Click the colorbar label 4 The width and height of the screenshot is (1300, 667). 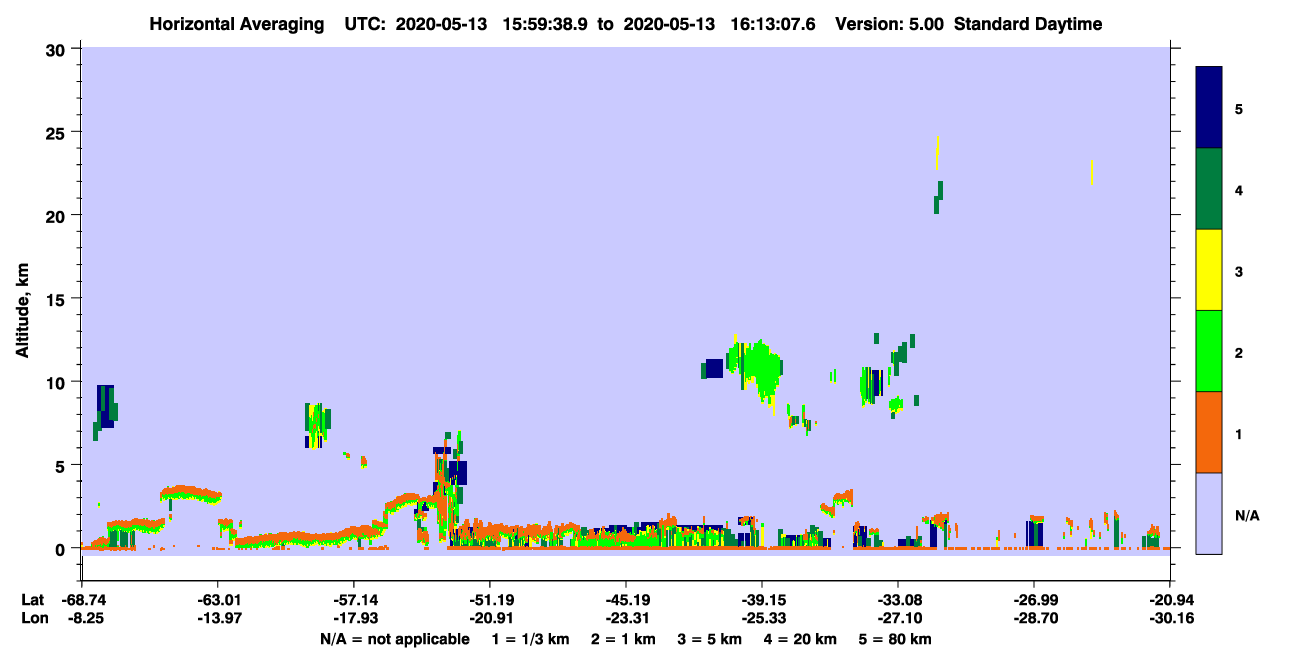click(1239, 190)
